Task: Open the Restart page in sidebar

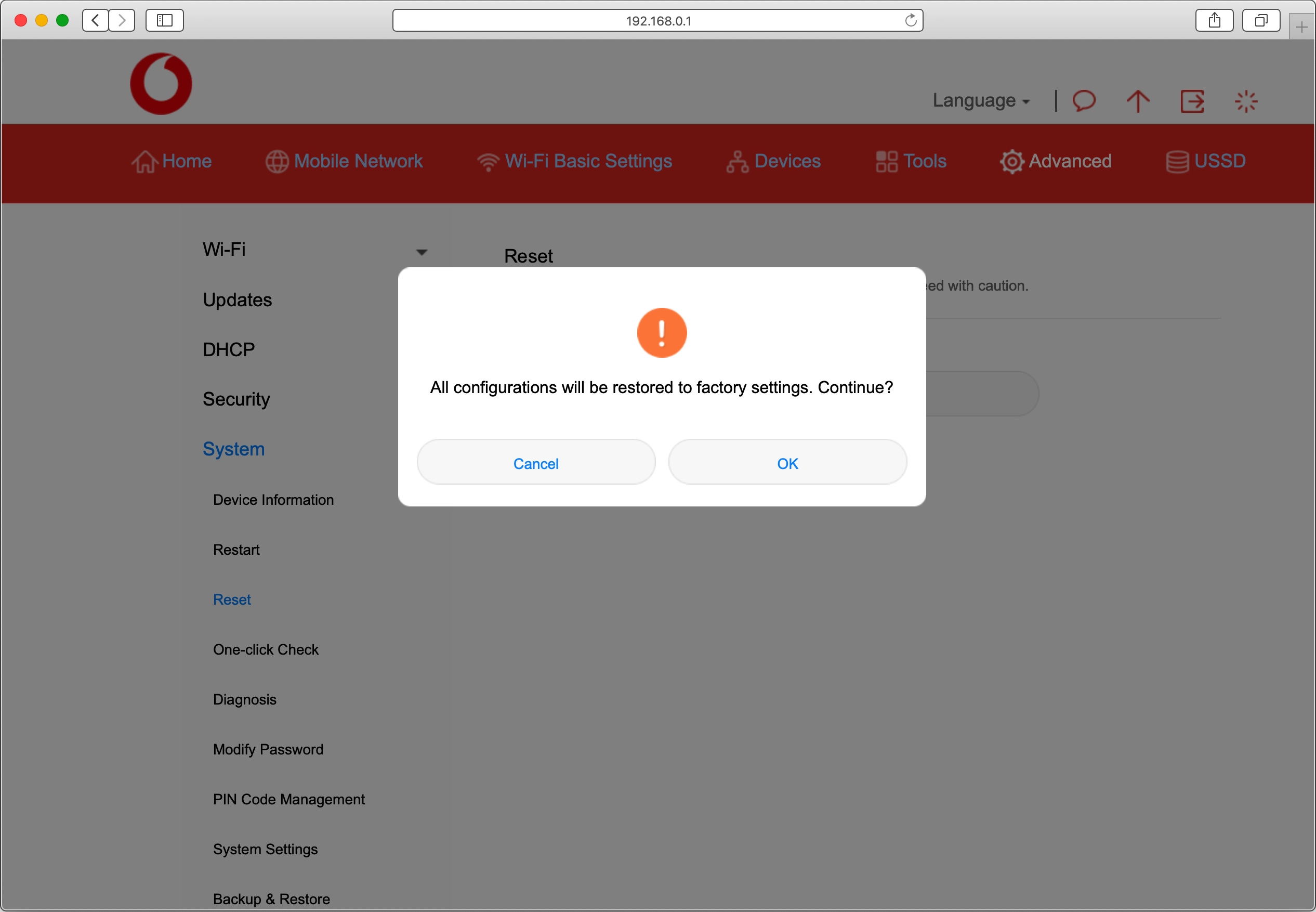Action: click(x=236, y=549)
